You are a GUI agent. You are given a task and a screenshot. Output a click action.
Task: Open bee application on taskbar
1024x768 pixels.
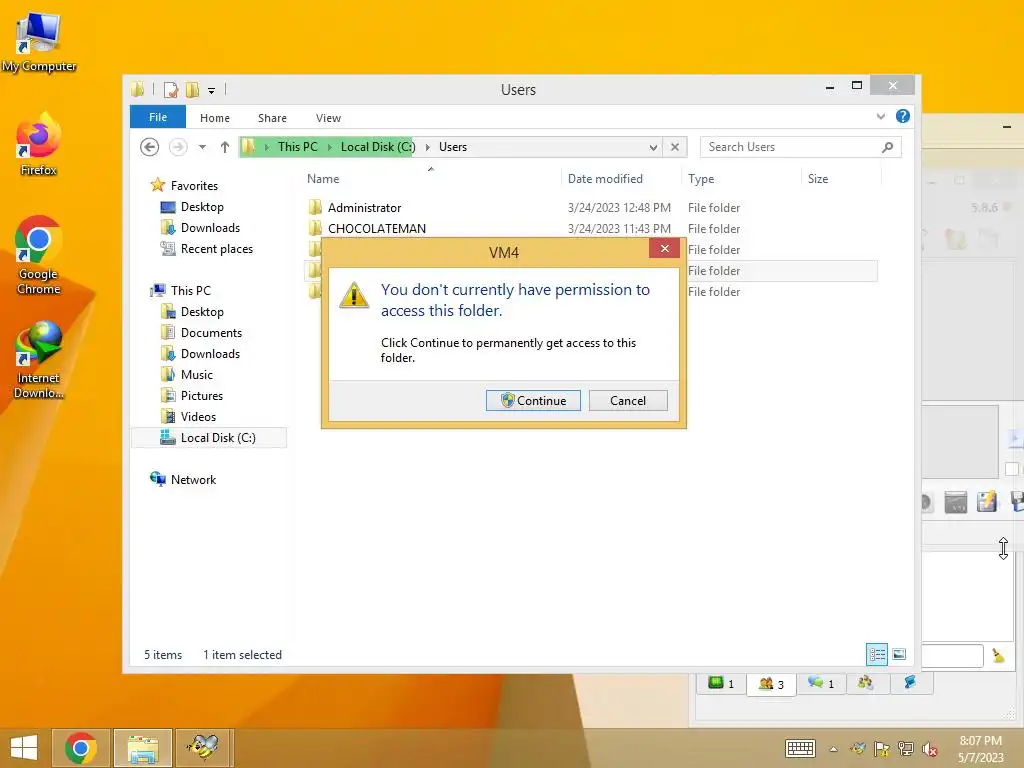coord(204,748)
